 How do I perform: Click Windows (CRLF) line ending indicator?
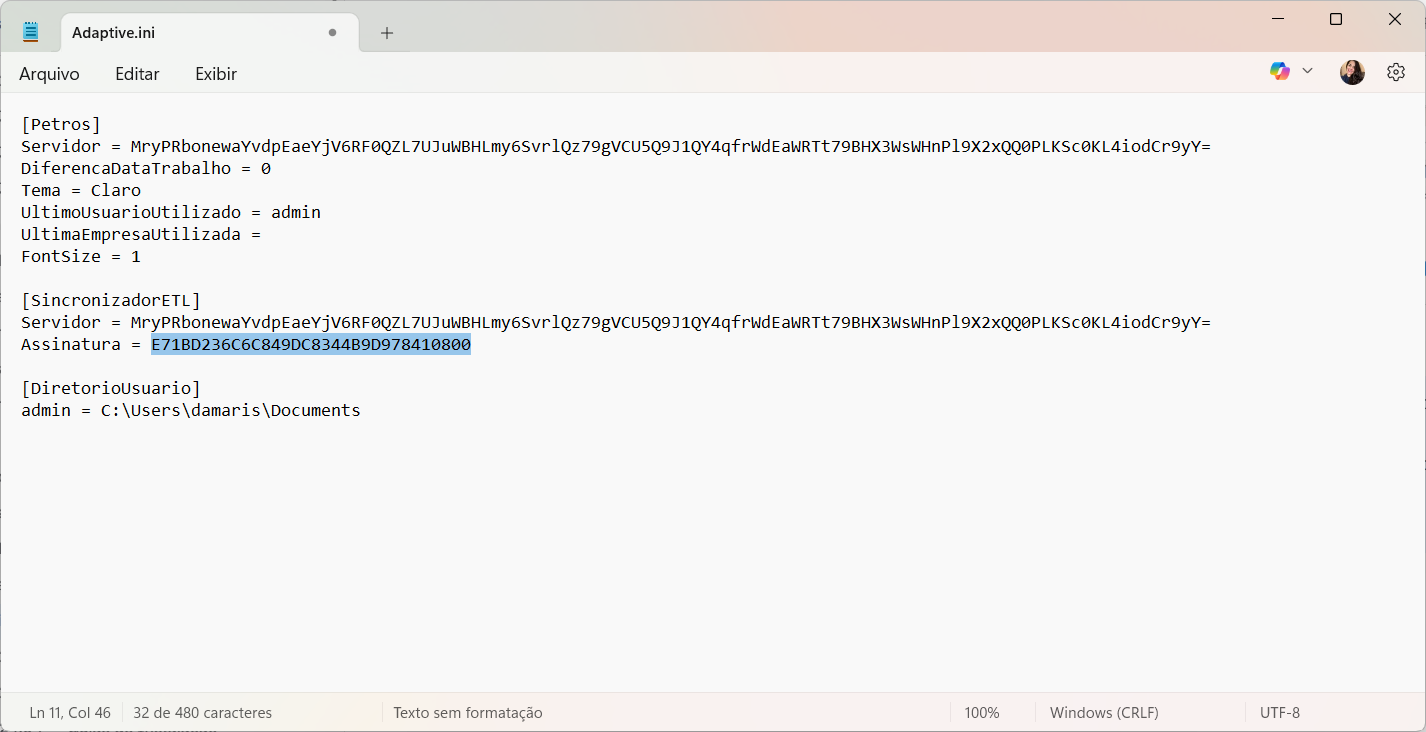(x=1104, y=713)
